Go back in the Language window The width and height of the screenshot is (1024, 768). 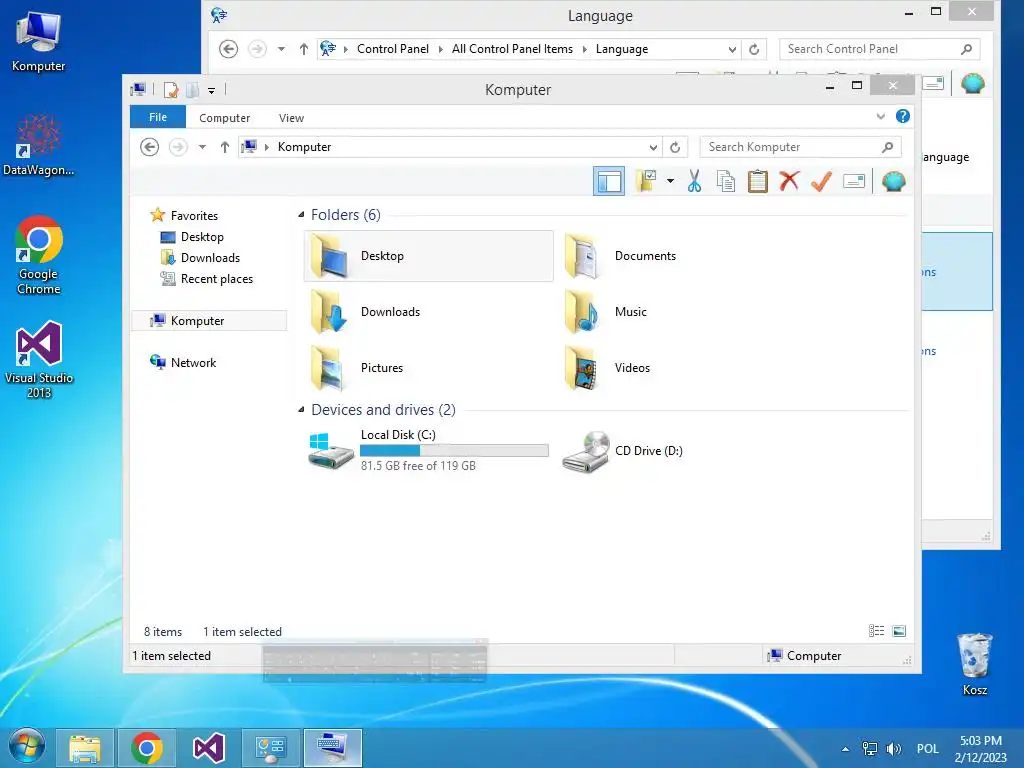tap(229, 49)
